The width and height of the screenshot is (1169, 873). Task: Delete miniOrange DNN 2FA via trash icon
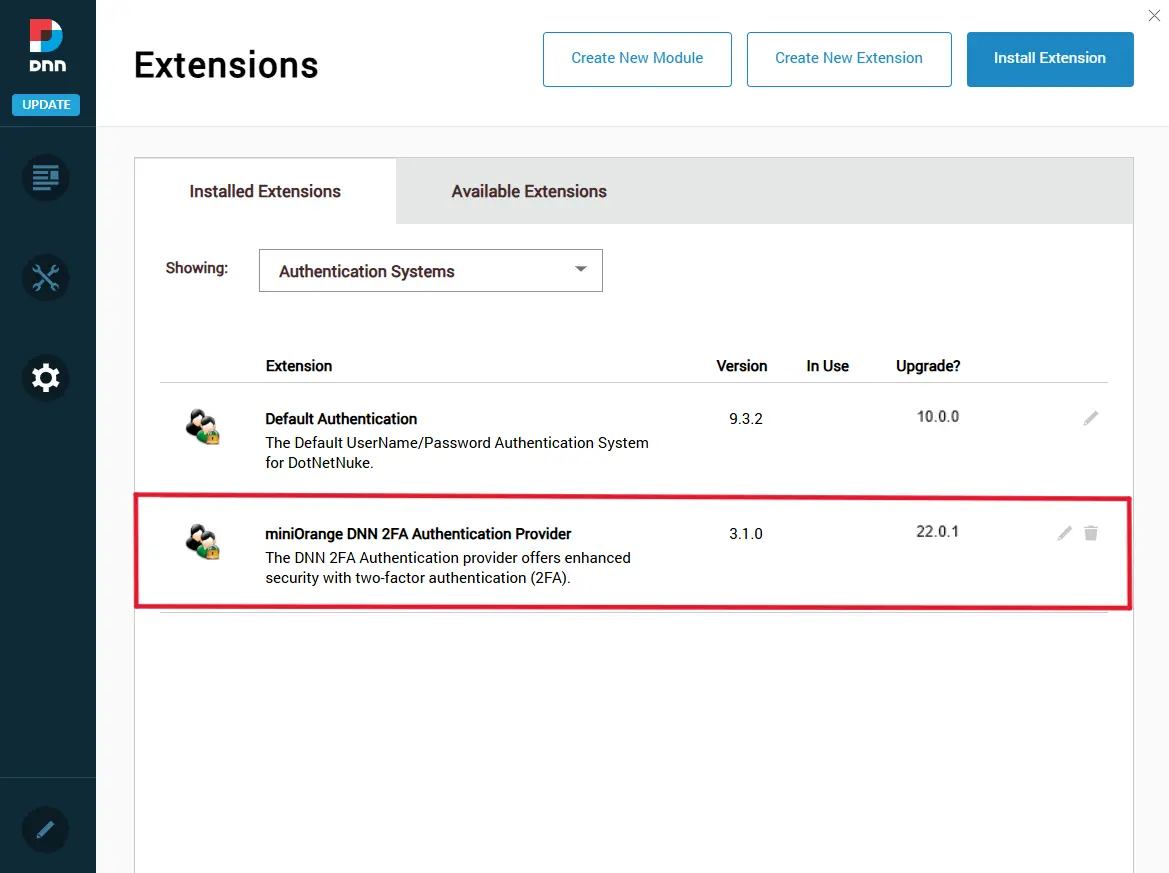click(1091, 532)
